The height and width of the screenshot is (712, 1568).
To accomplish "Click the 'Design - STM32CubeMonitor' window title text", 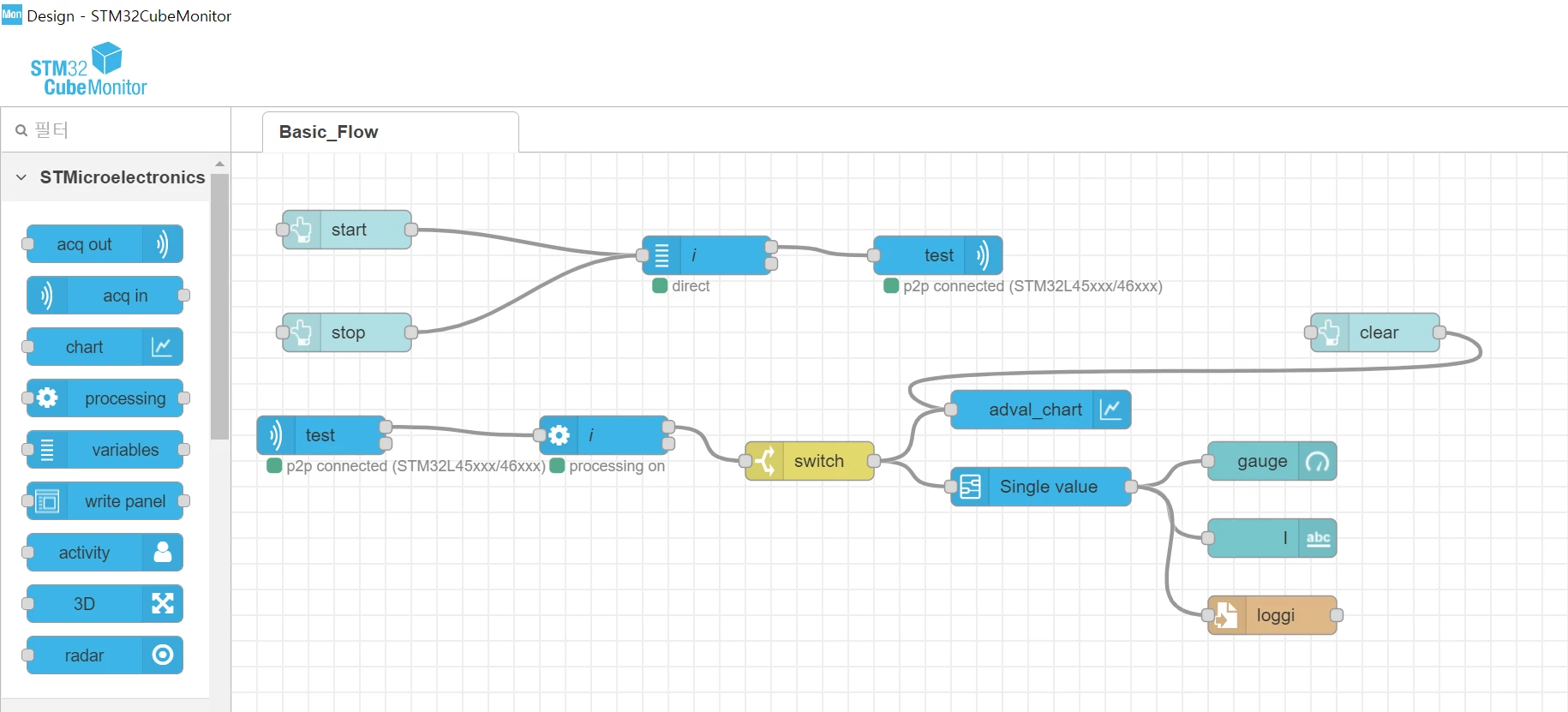I will coord(129,16).
